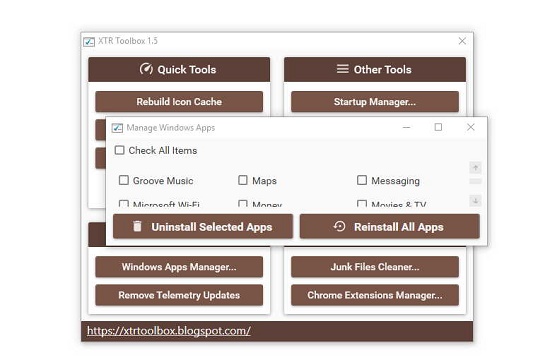
Task: Minimize the Manage Windows Apps window
Action: click(x=407, y=127)
